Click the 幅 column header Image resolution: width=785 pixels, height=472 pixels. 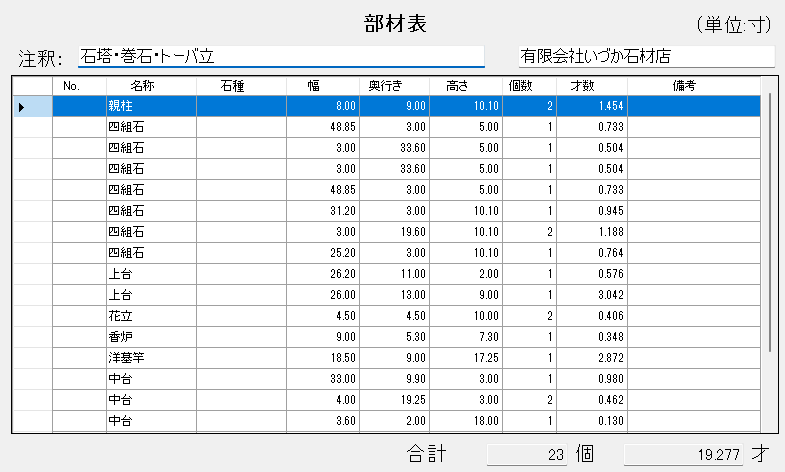[x=323, y=86]
